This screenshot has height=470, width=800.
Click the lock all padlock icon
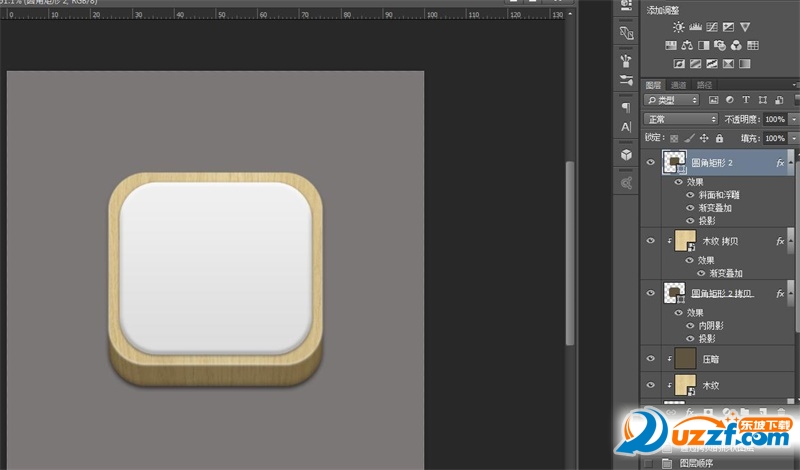click(720, 137)
